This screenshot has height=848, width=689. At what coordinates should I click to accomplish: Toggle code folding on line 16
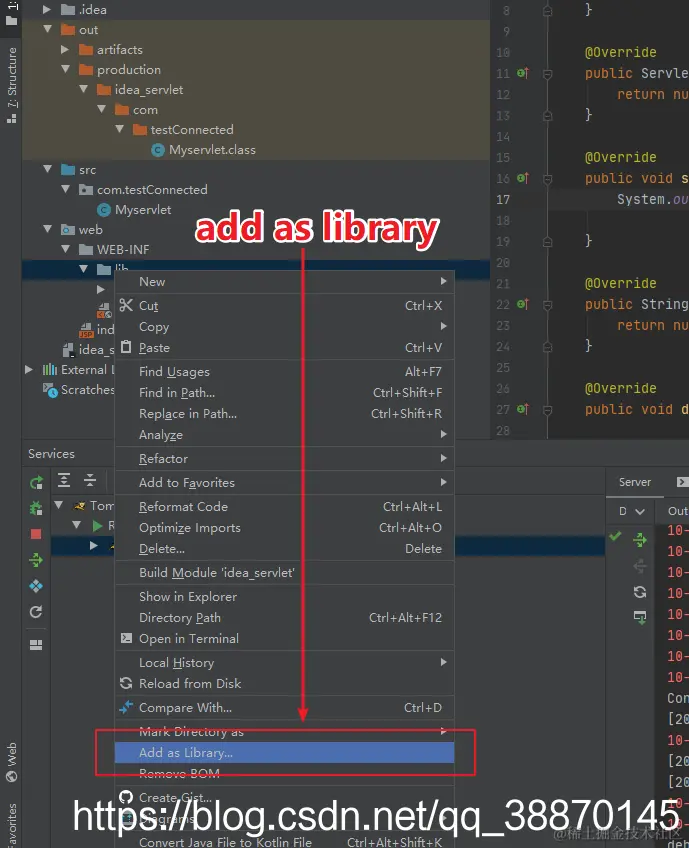pyautogui.click(x=547, y=178)
